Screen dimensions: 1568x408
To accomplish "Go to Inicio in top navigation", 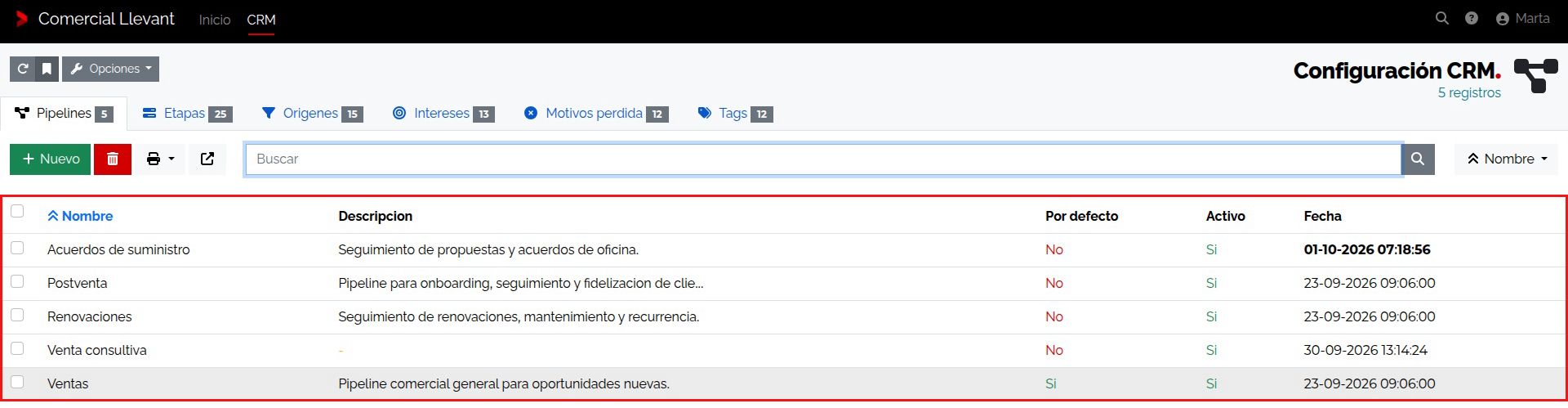I will click(x=215, y=20).
